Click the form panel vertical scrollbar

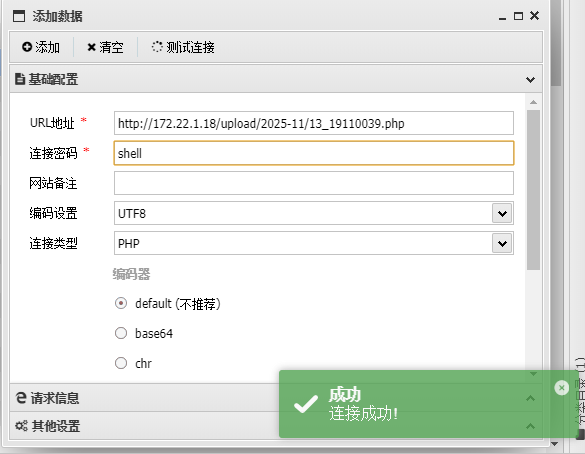(534, 190)
